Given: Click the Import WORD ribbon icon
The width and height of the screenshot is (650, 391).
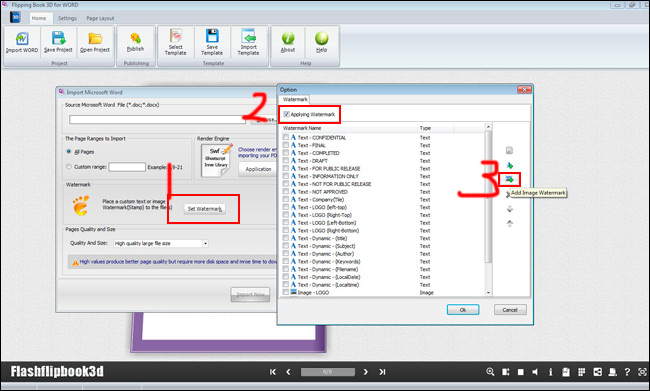Looking at the screenshot, I should (x=22, y=39).
